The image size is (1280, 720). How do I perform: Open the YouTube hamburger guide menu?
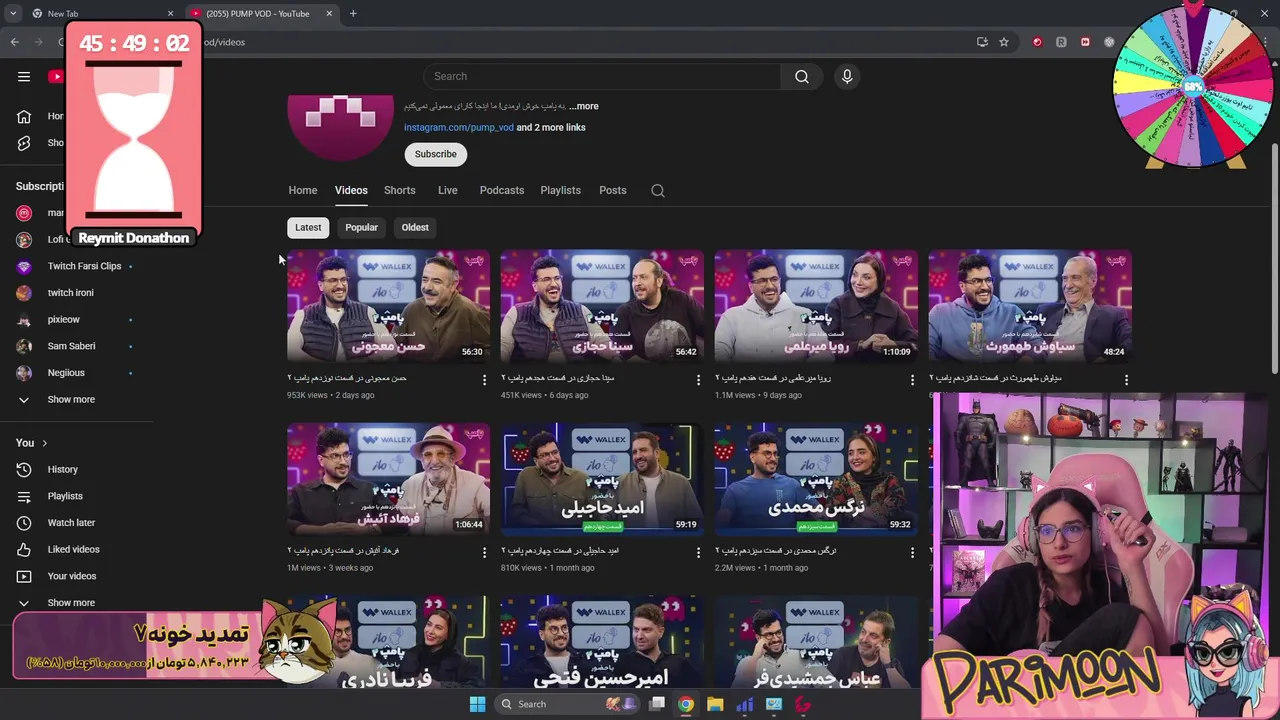24,76
